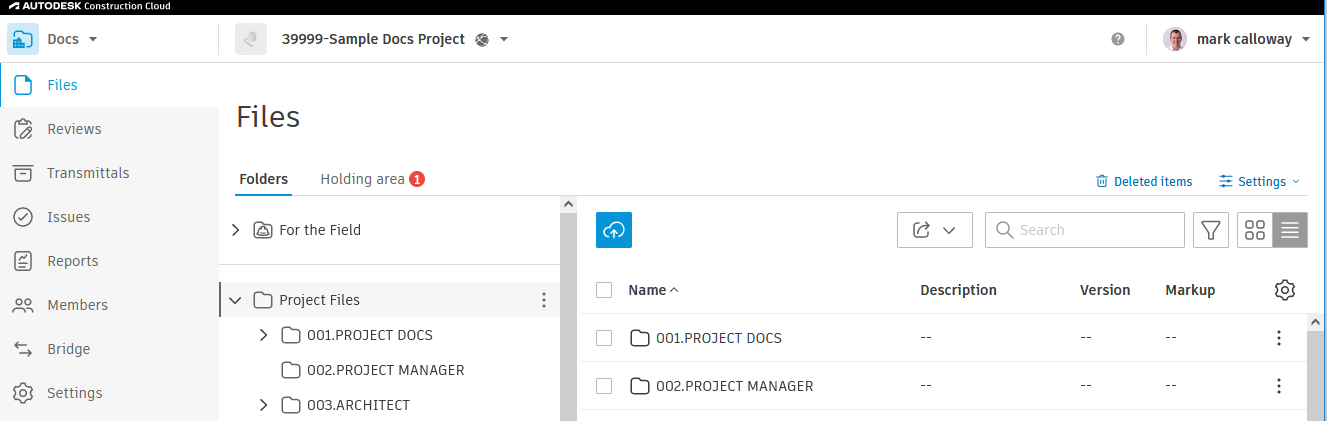Open help question mark icon
1327x421 pixels.
coord(1118,39)
